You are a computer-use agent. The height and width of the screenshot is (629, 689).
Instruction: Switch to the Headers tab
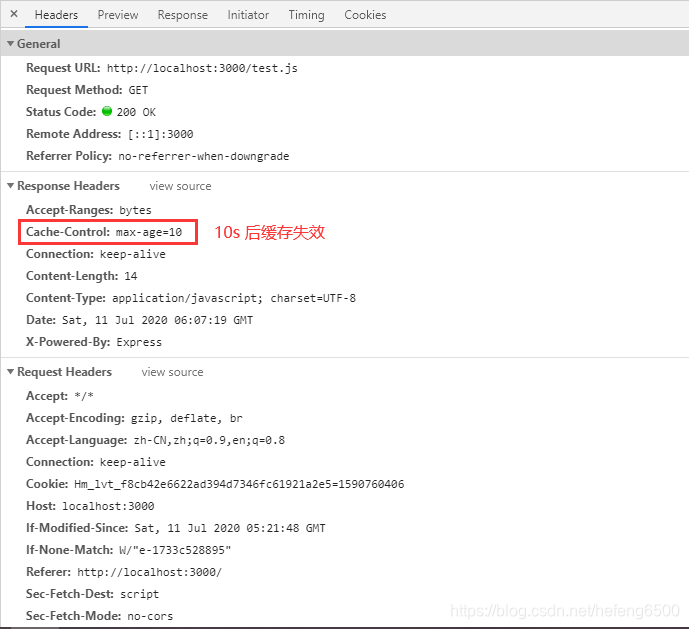click(56, 15)
